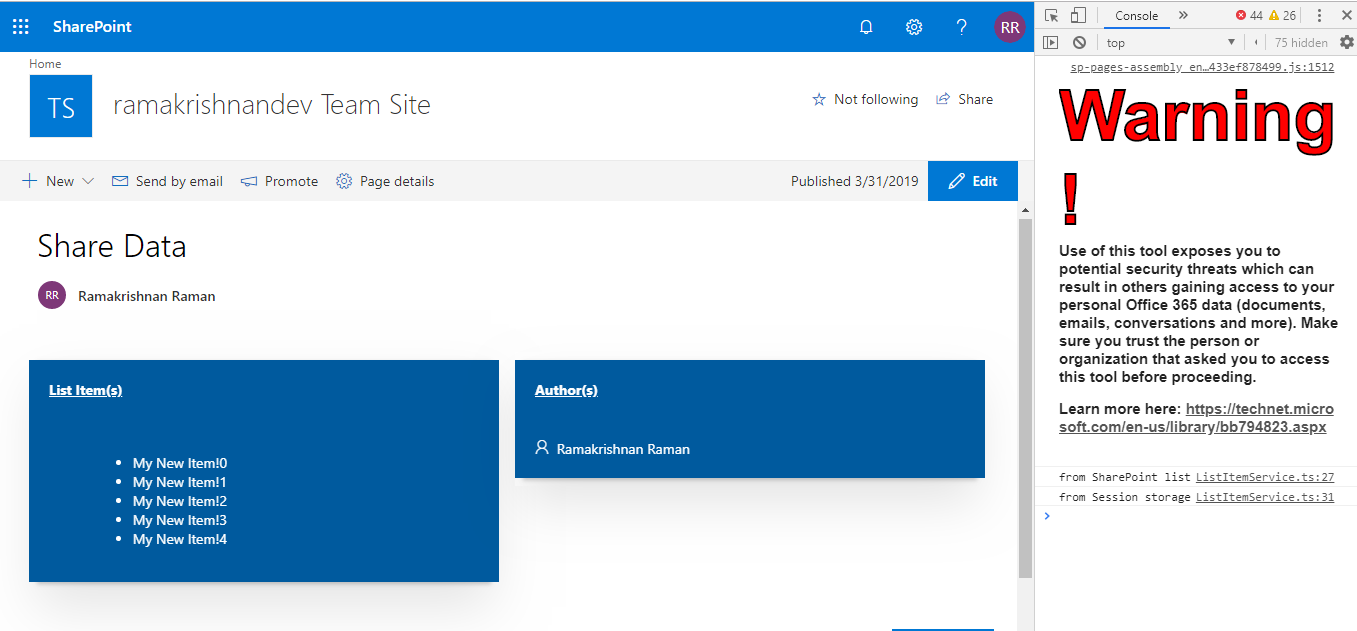Select list entry My New Item!3
The width and height of the screenshot is (1357, 631).
point(180,520)
